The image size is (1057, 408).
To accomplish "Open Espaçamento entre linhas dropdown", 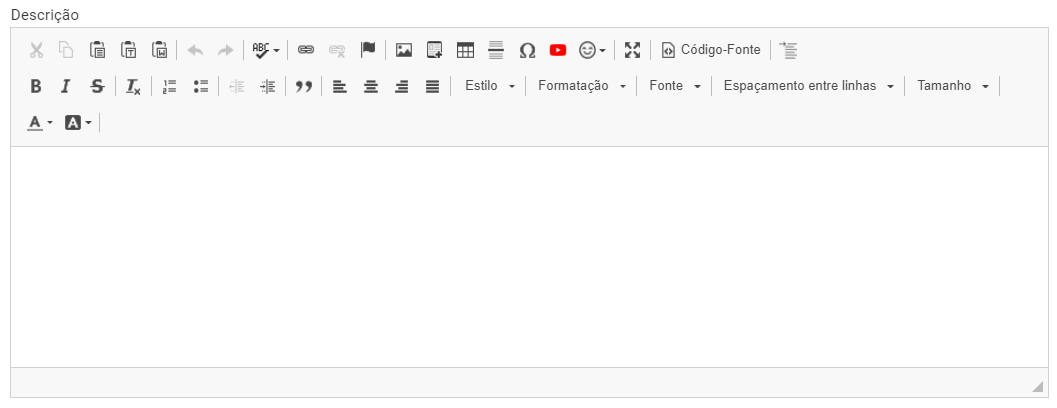I will coord(808,86).
